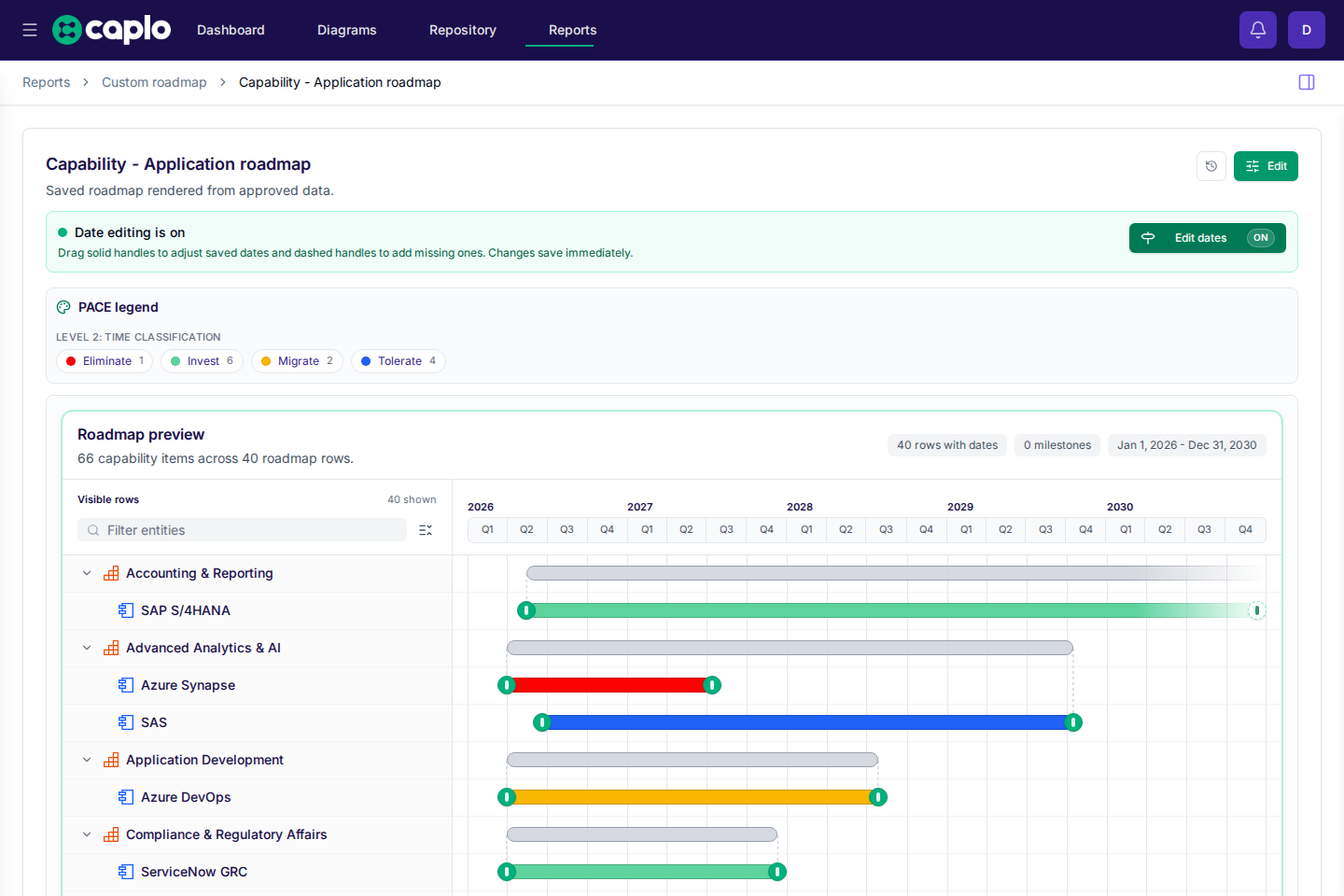This screenshot has height=896, width=1344.
Task: Collapse the Application Development row
Action: tap(87, 760)
